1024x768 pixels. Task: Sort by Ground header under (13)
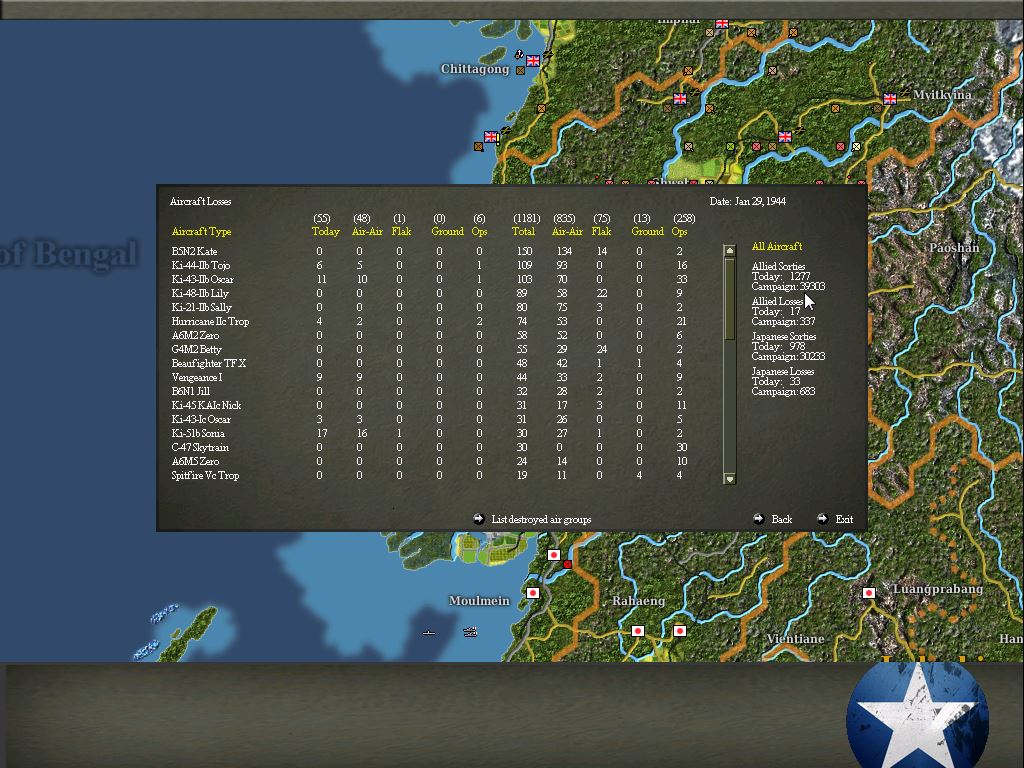647,231
